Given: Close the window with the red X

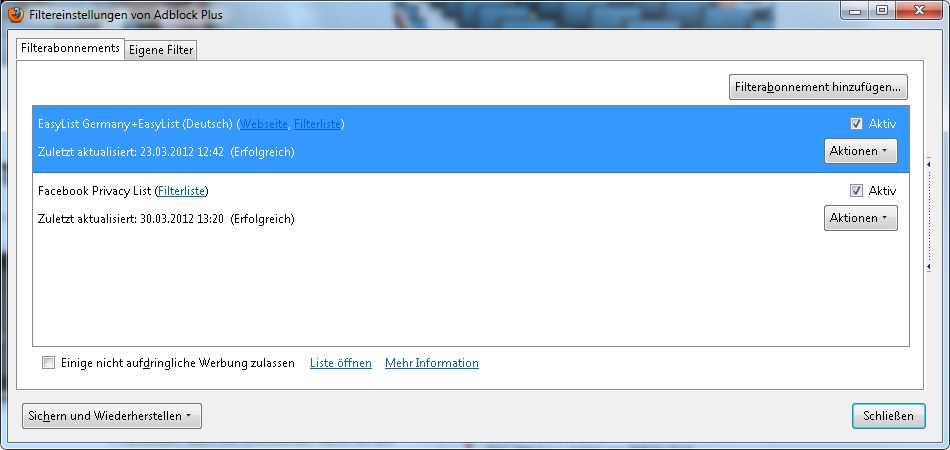Looking at the screenshot, I should tap(919, 10).
